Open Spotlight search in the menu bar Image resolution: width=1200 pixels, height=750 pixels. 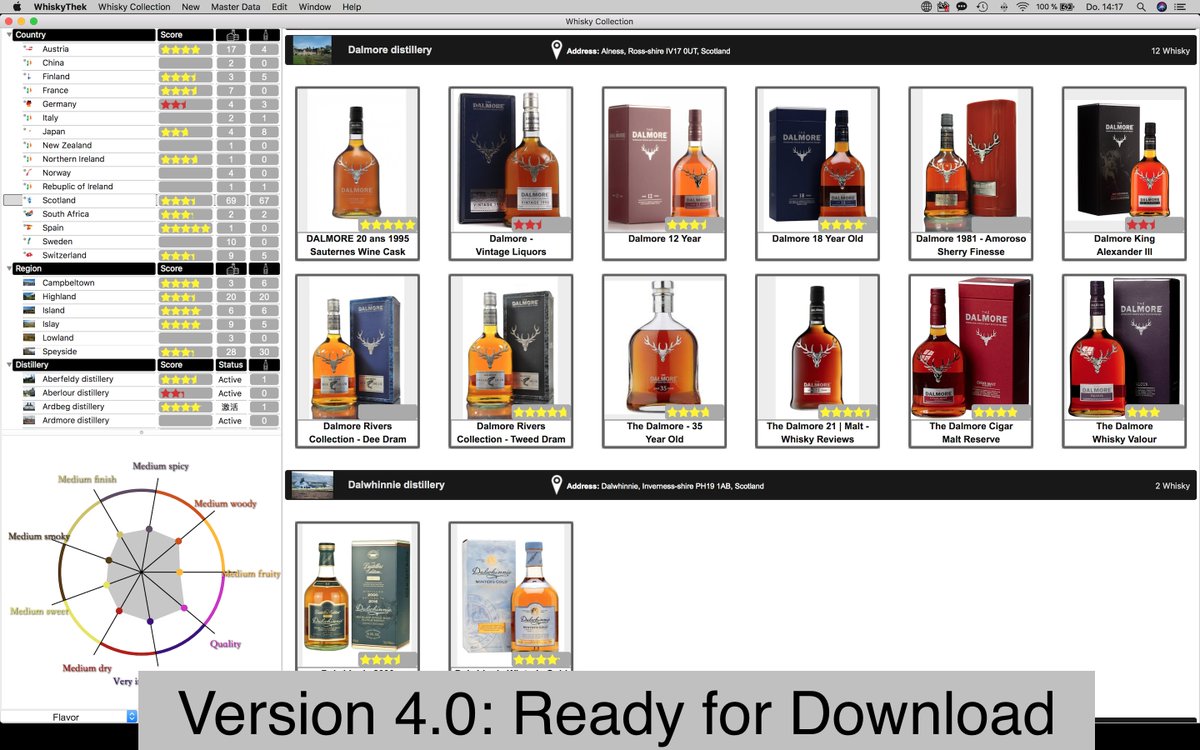point(1141,7)
